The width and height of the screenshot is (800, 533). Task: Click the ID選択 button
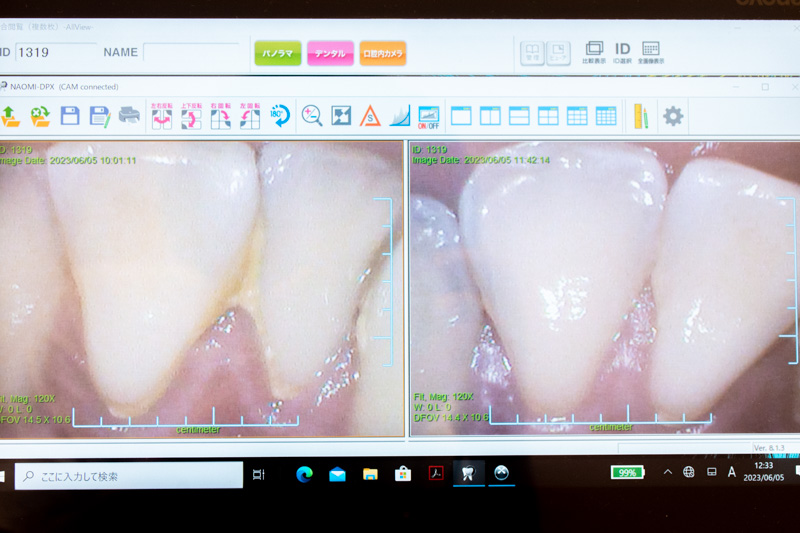coord(622,52)
